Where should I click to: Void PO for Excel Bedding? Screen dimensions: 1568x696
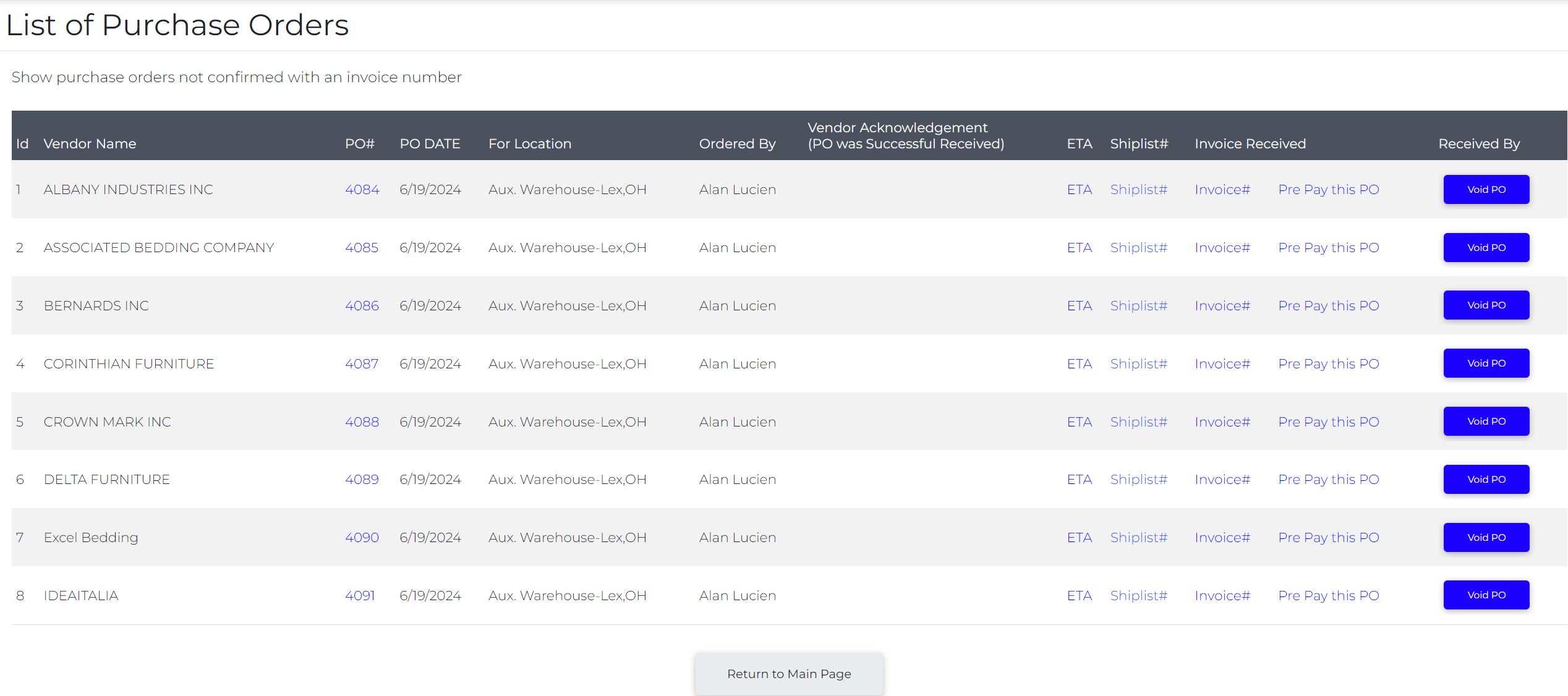tap(1486, 537)
